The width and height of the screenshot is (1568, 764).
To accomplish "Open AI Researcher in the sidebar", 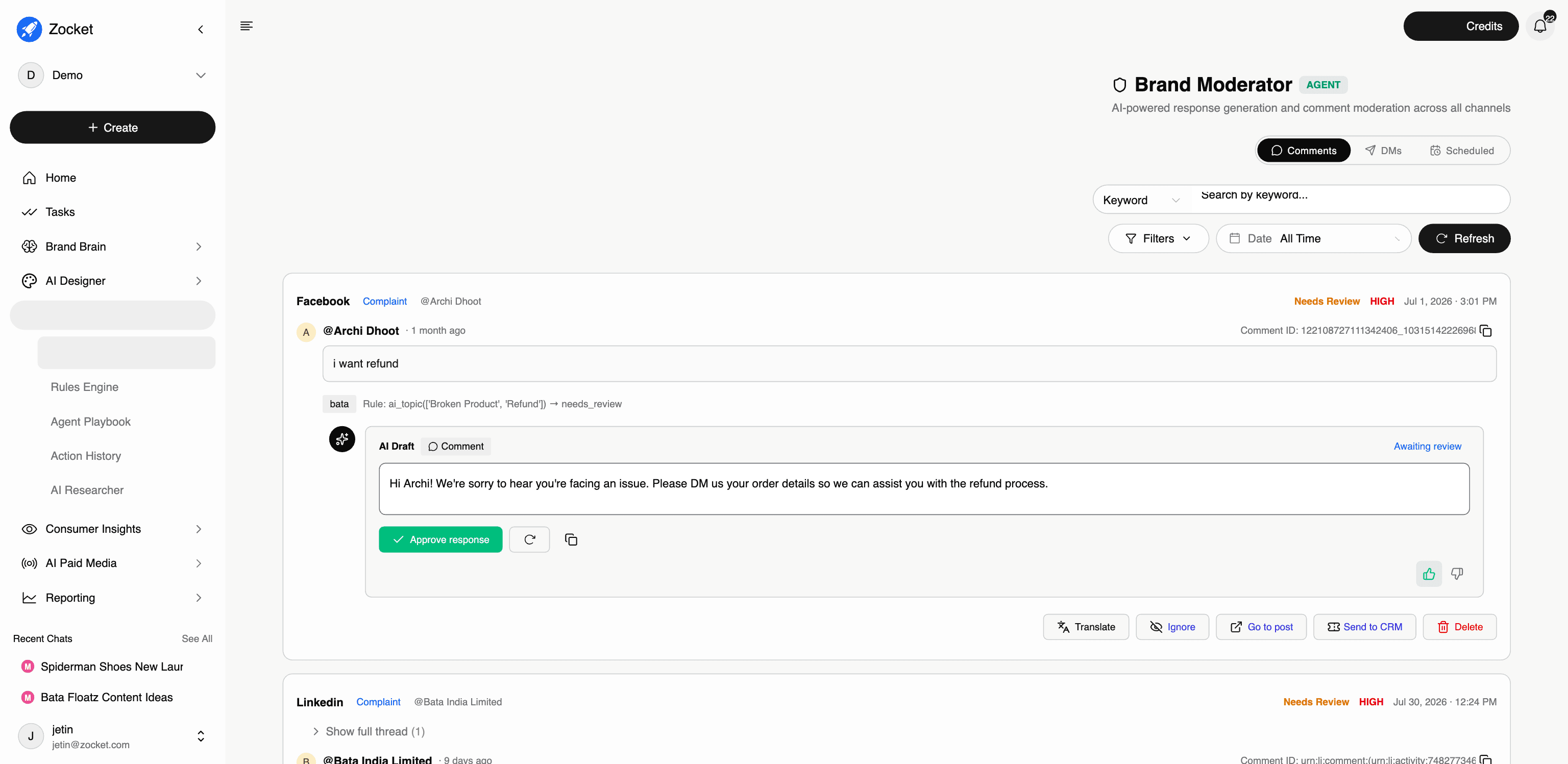I will pos(87,490).
